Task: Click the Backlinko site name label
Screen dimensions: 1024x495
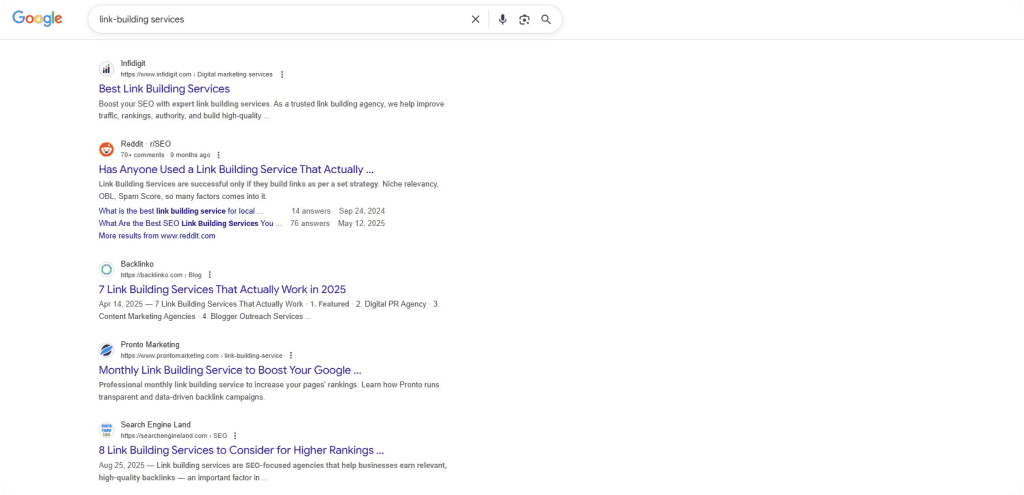Action: [137, 264]
